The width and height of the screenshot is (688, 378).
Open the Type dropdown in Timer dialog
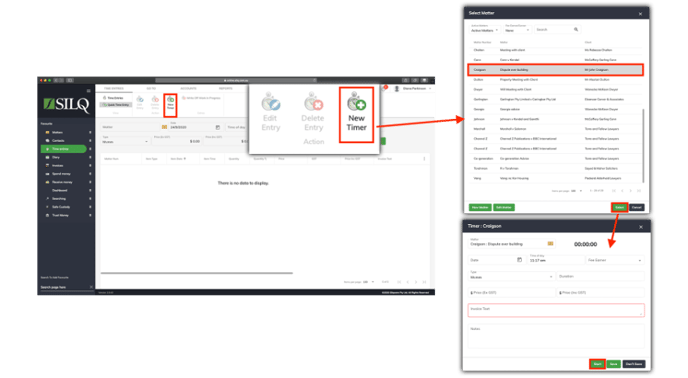pos(511,277)
